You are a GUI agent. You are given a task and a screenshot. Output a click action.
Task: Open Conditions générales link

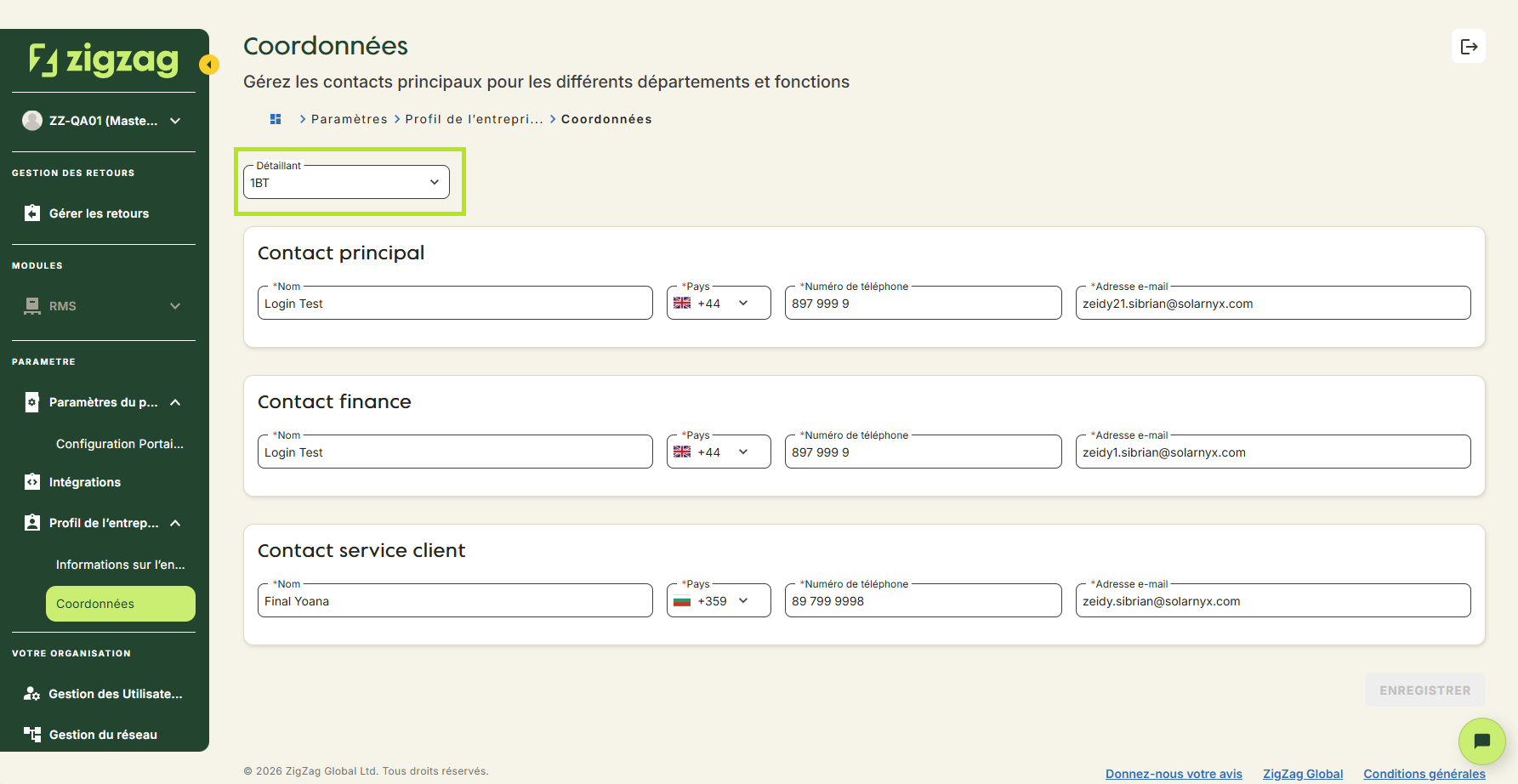(1424, 774)
